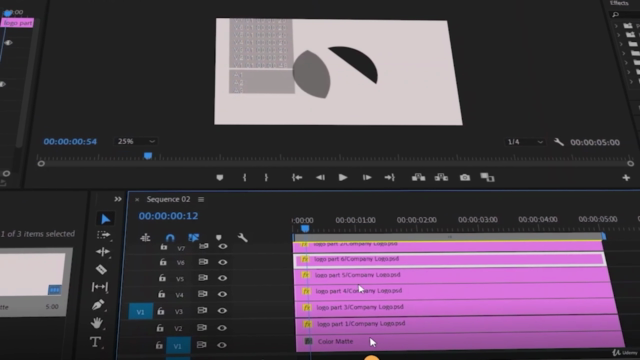Select logo part 6/Company Logo.psd clip
The height and width of the screenshot is (360, 640).
pyautogui.click(x=449, y=260)
